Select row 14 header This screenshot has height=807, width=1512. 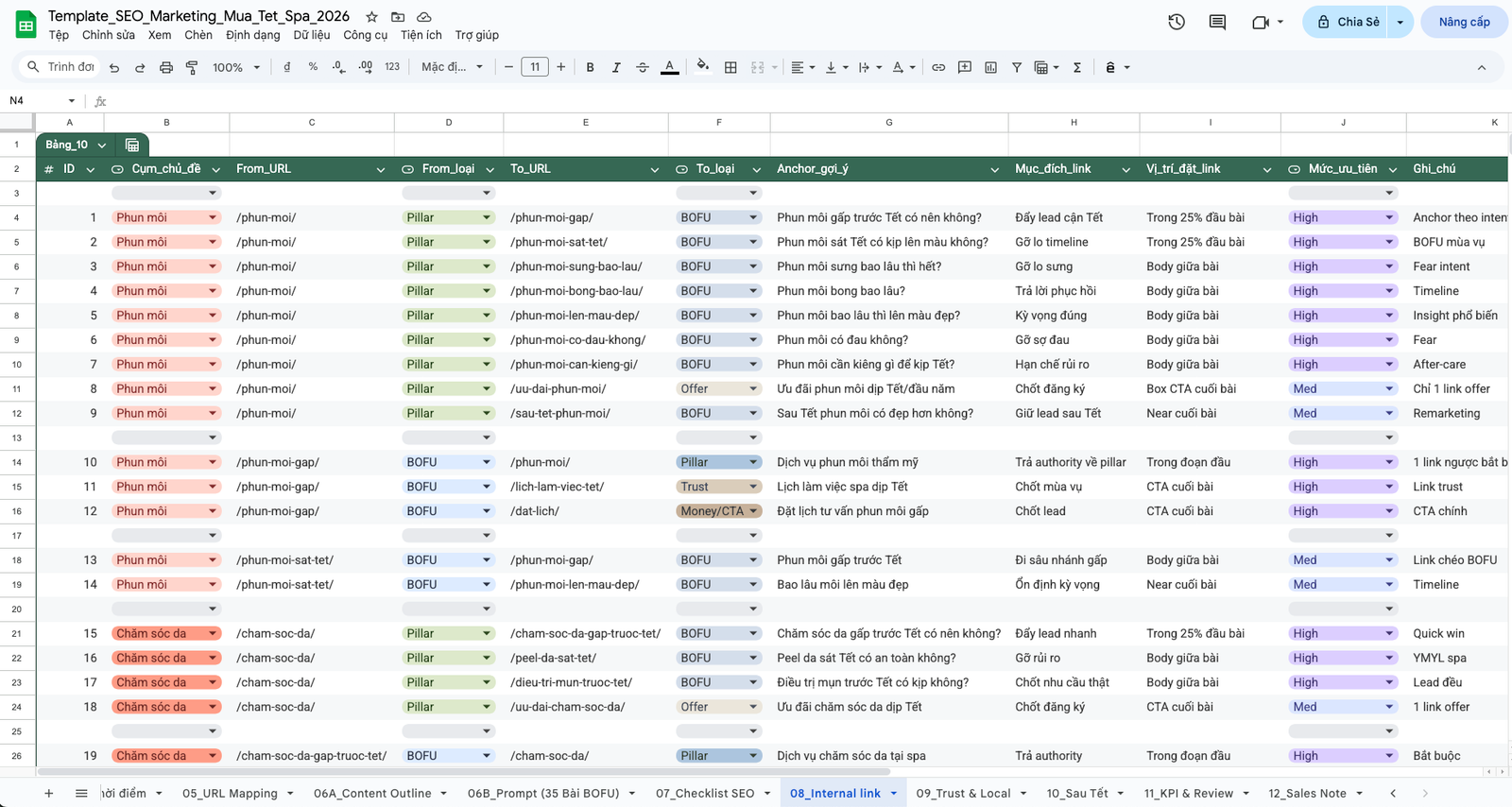(x=17, y=462)
